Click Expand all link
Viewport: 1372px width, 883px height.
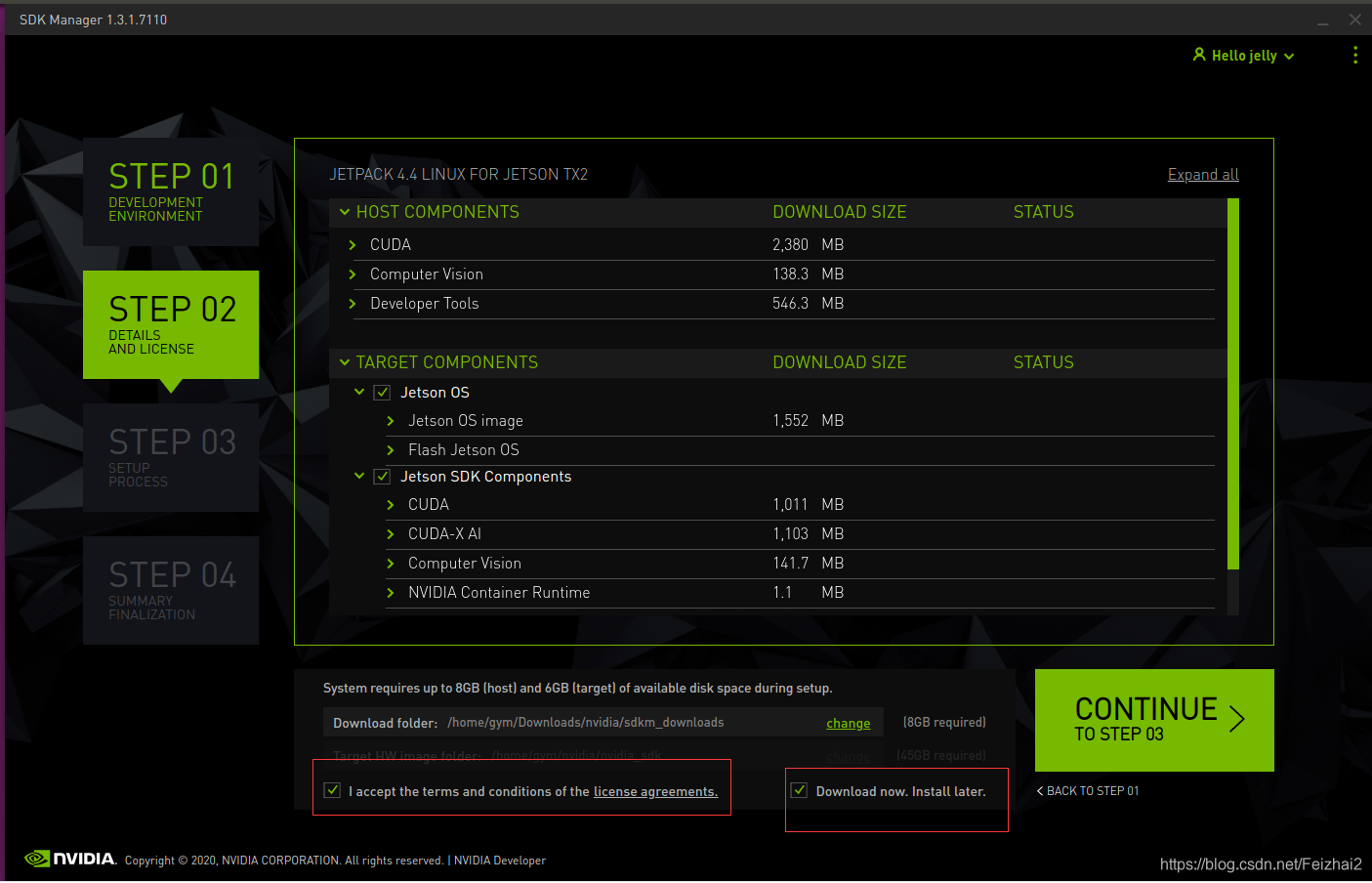click(x=1203, y=174)
